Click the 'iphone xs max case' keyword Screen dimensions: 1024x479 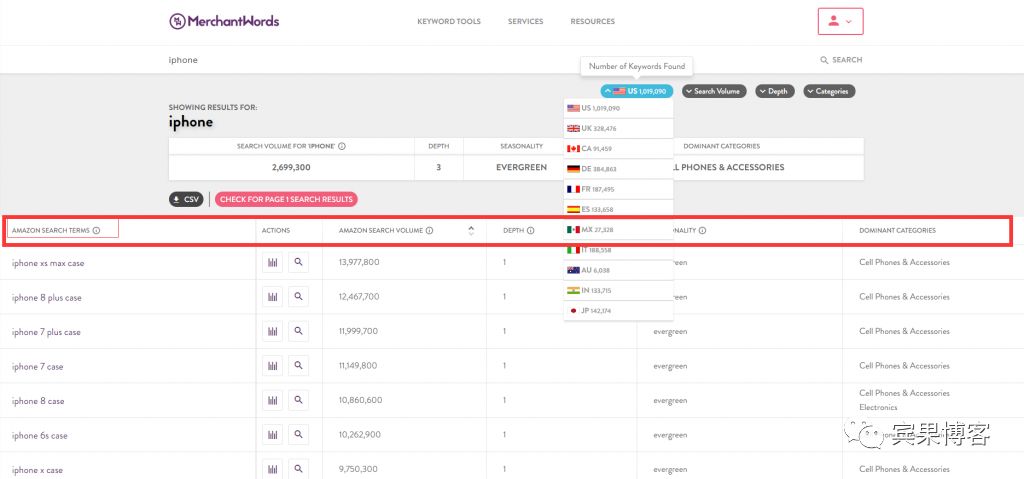pos(48,263)
